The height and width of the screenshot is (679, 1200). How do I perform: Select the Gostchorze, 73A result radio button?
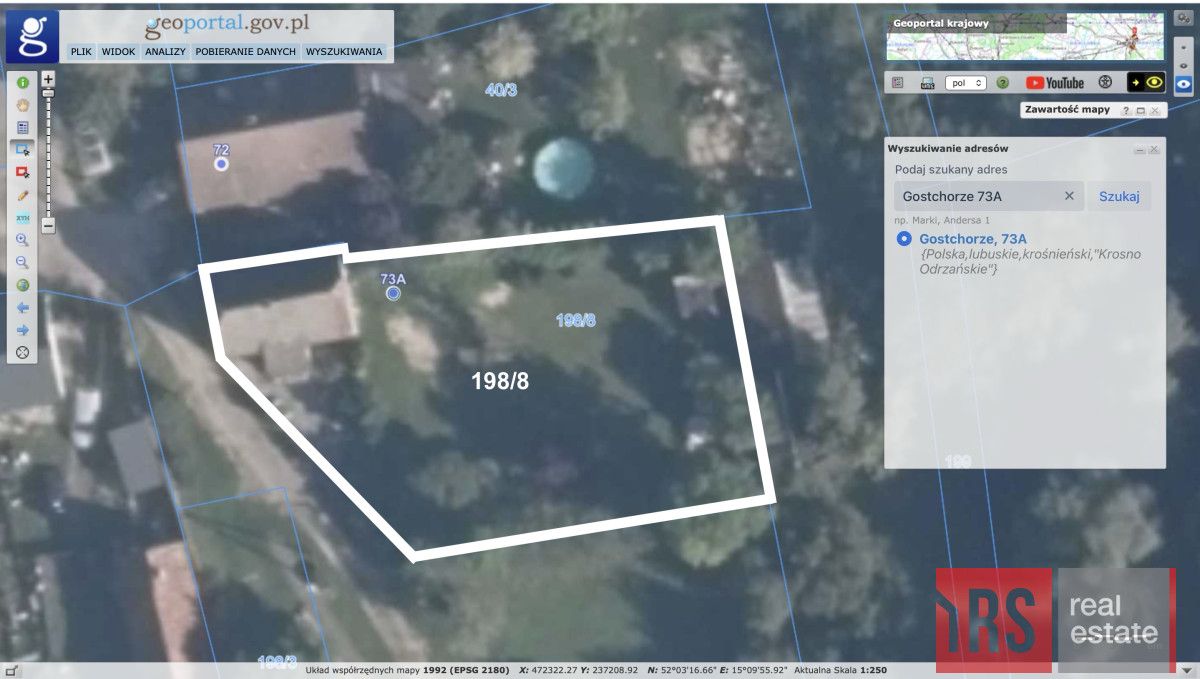tap(904, 239)
